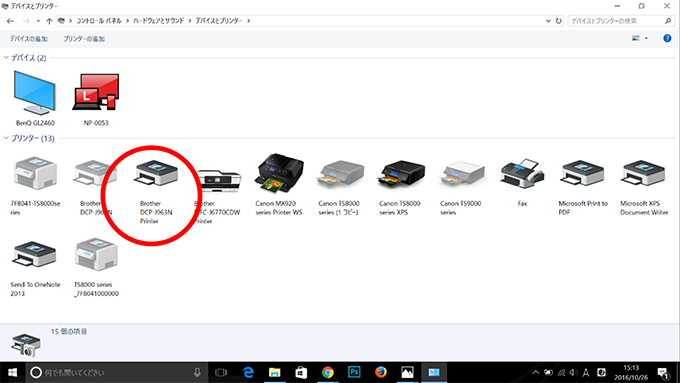Show hidden system tray icons

[x=536, y=373]
